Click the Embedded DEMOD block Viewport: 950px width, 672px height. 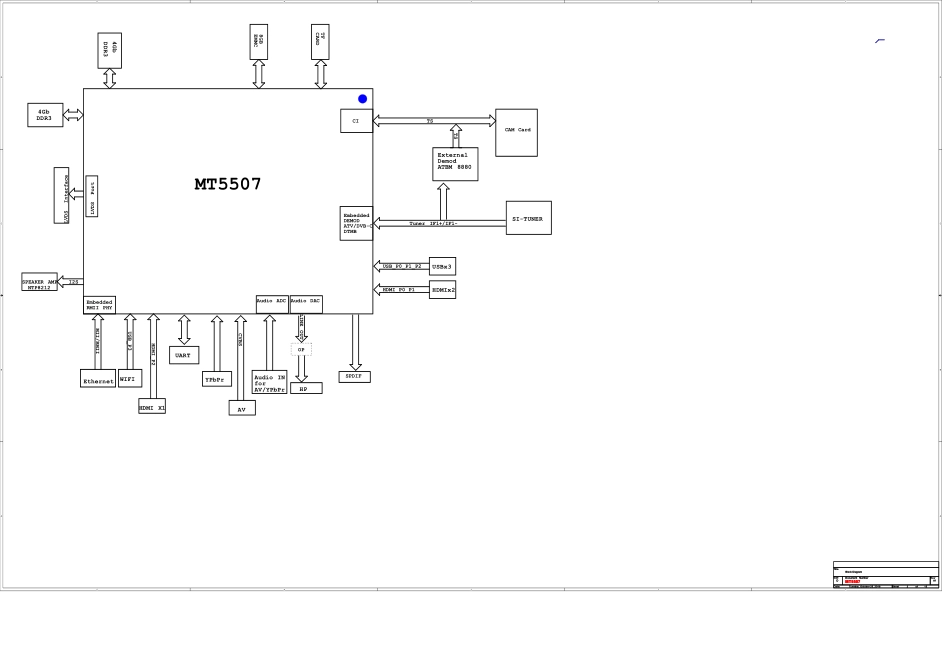(356, 223)
